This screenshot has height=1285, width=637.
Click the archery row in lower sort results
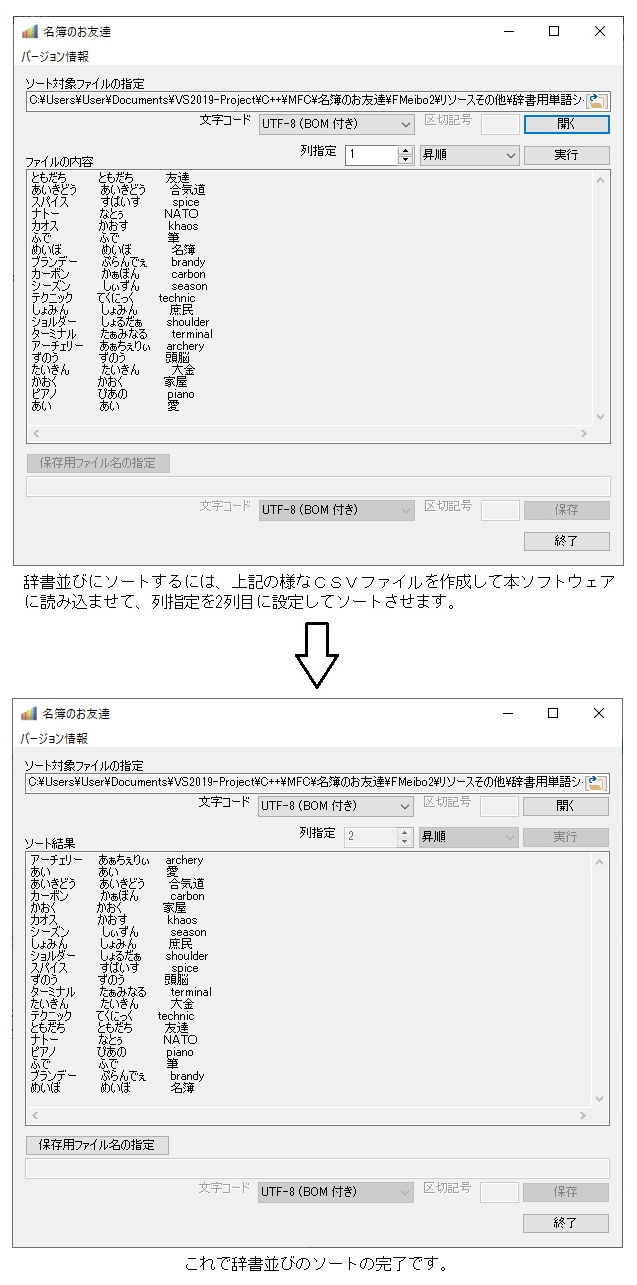tap(116, 860)
